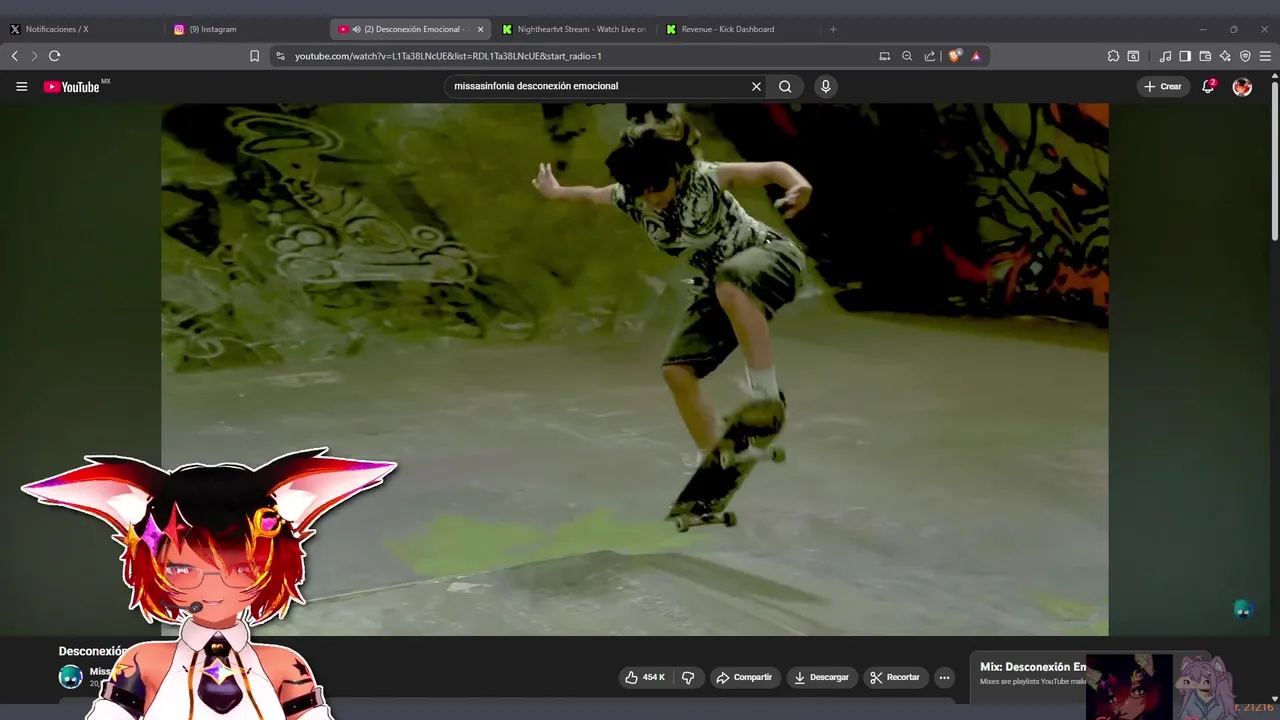1280x720 pixels.
Task: Clear the YouTube search box text
Action: (x=756, y=86)
